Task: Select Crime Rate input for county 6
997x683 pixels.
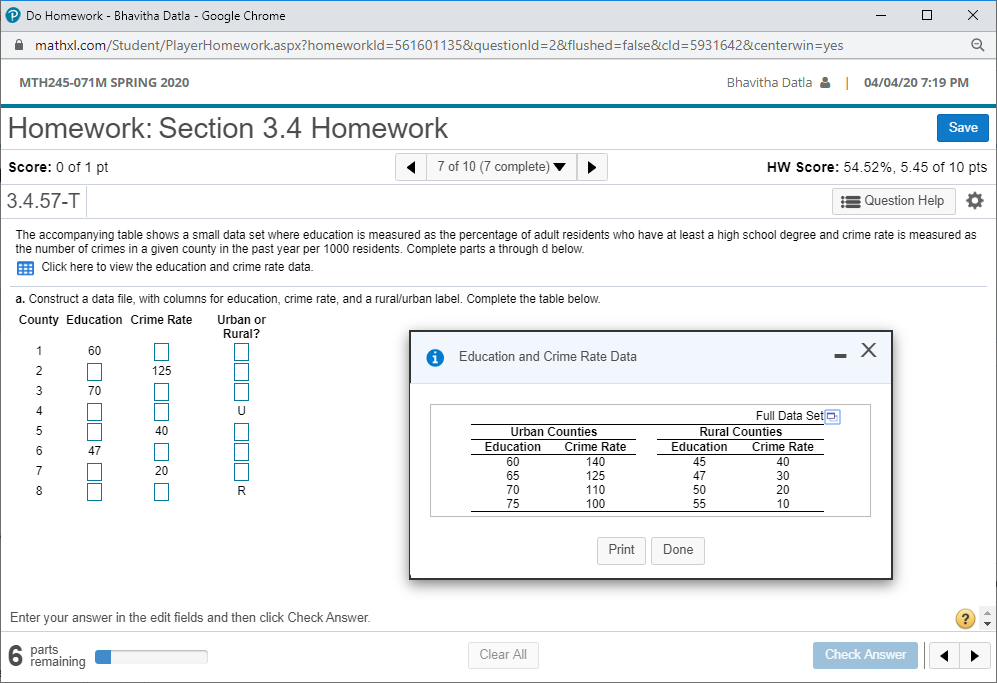Action: coord(162,452)
